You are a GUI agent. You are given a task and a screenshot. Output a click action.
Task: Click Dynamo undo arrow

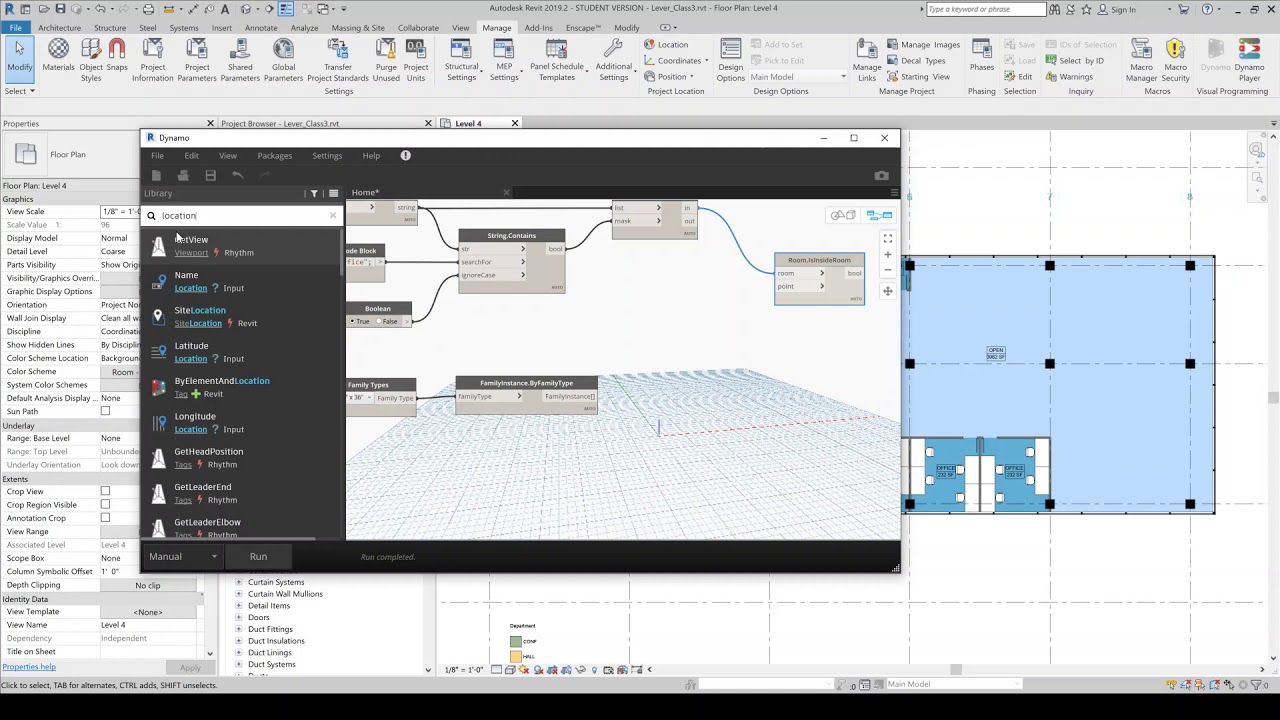pos(237,175)
